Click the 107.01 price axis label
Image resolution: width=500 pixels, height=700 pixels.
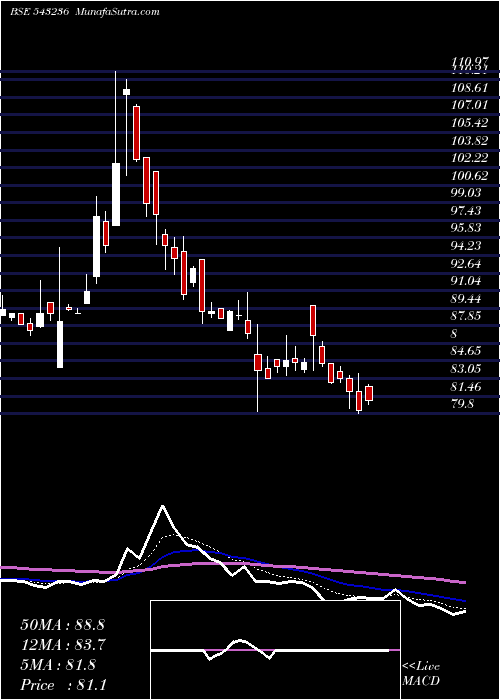pyautogui.click(x=469, y=105)
